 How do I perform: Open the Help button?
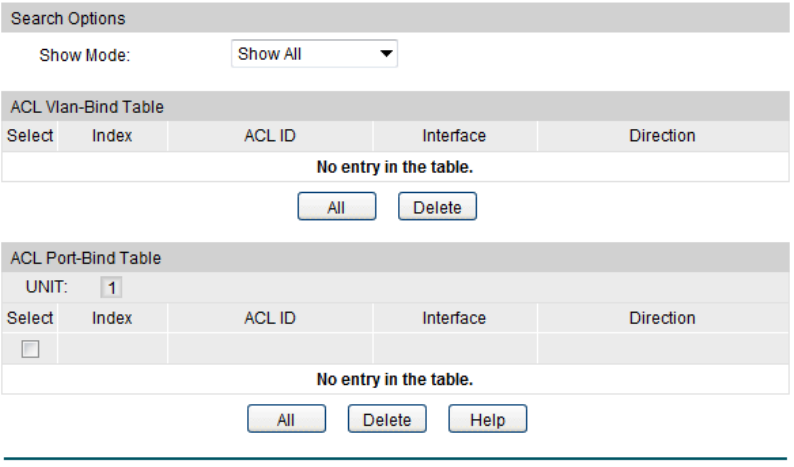(x=487, y=420)
